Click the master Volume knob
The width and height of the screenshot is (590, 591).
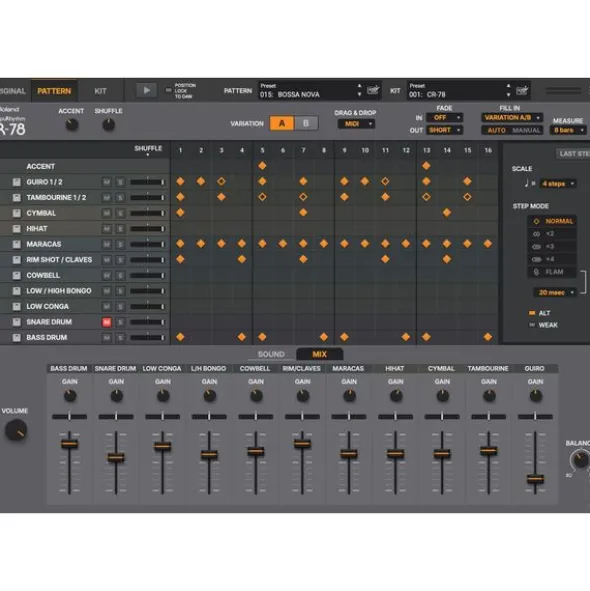[x=16, y=430]
